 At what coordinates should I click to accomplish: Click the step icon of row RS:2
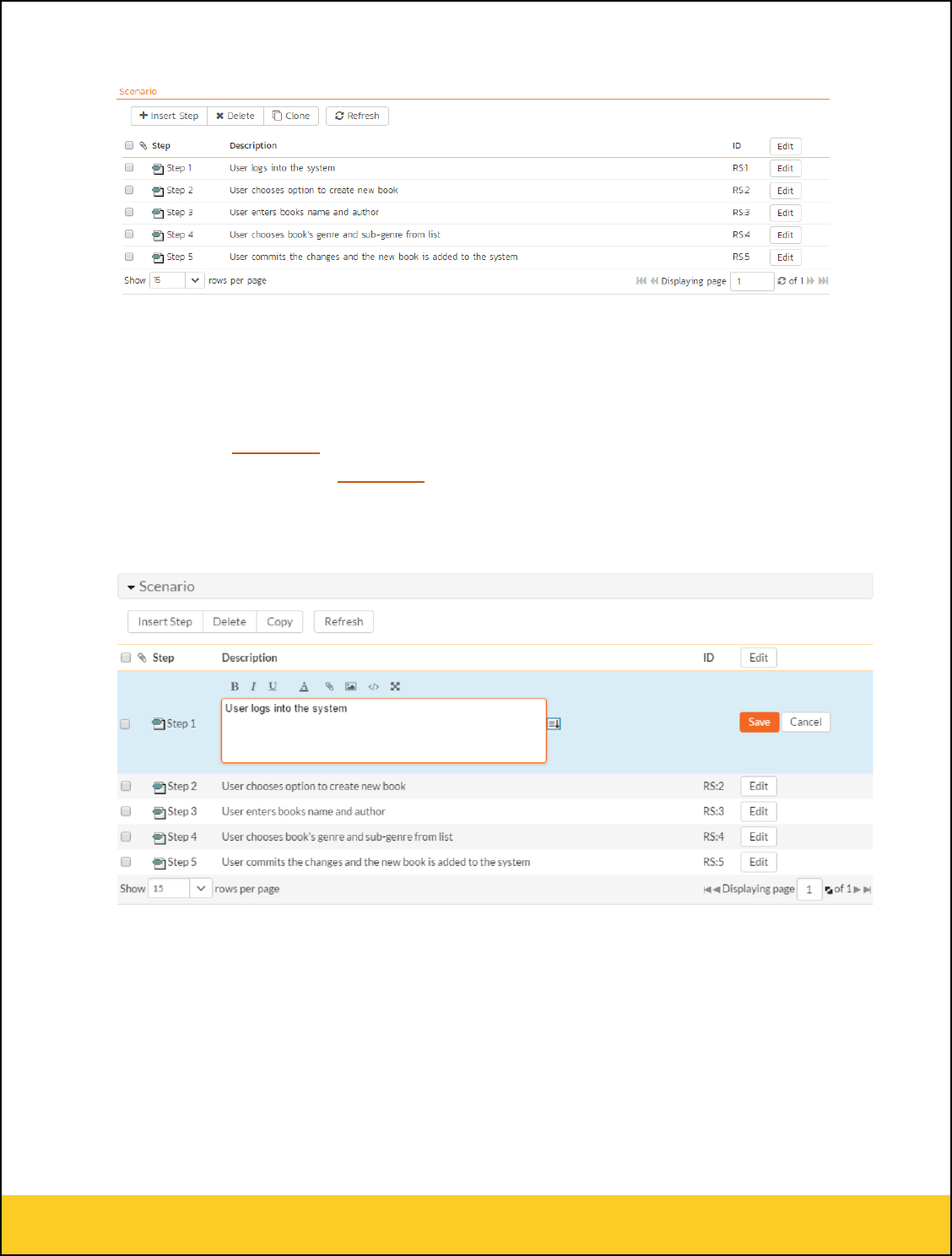coord(160,787)
